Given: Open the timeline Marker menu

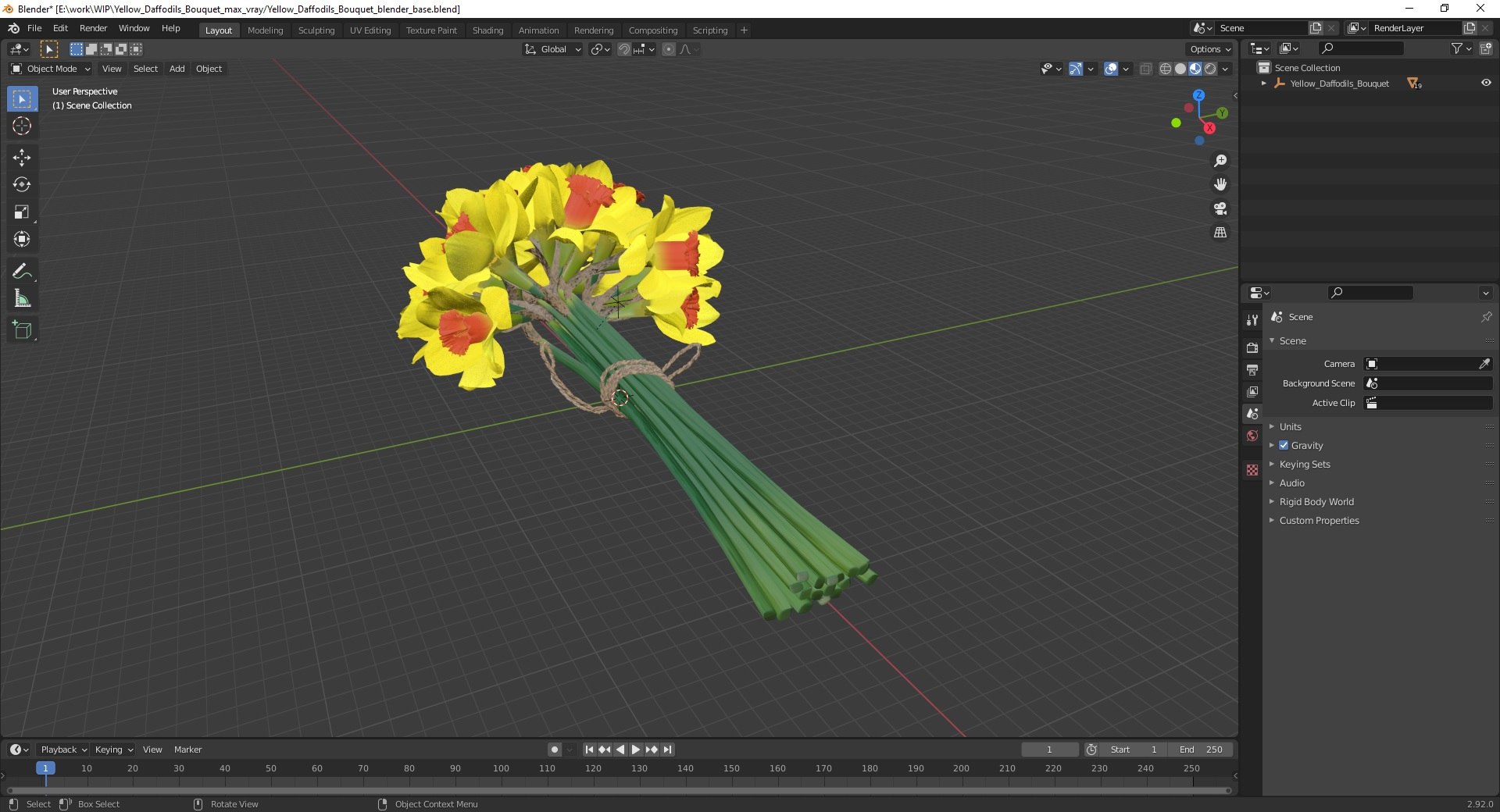Looking at the screenshot, I should [187, 750].
